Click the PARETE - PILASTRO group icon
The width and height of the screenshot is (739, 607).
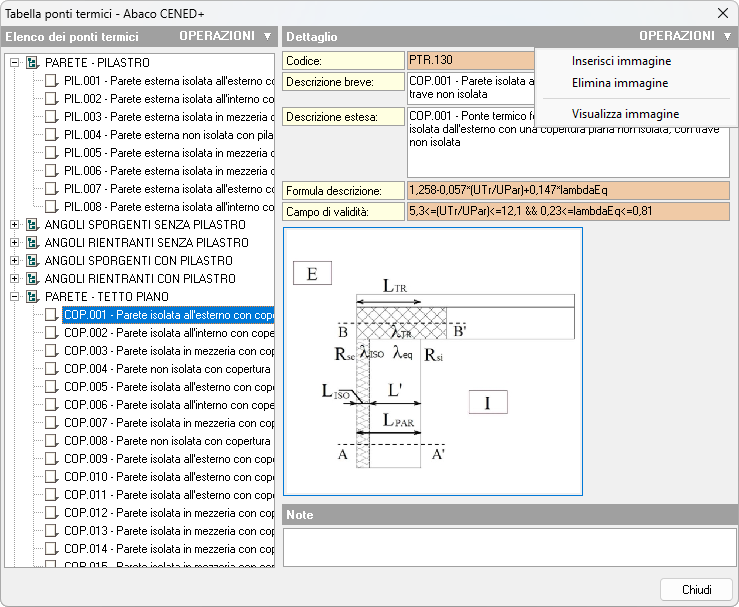pos(33,63)
